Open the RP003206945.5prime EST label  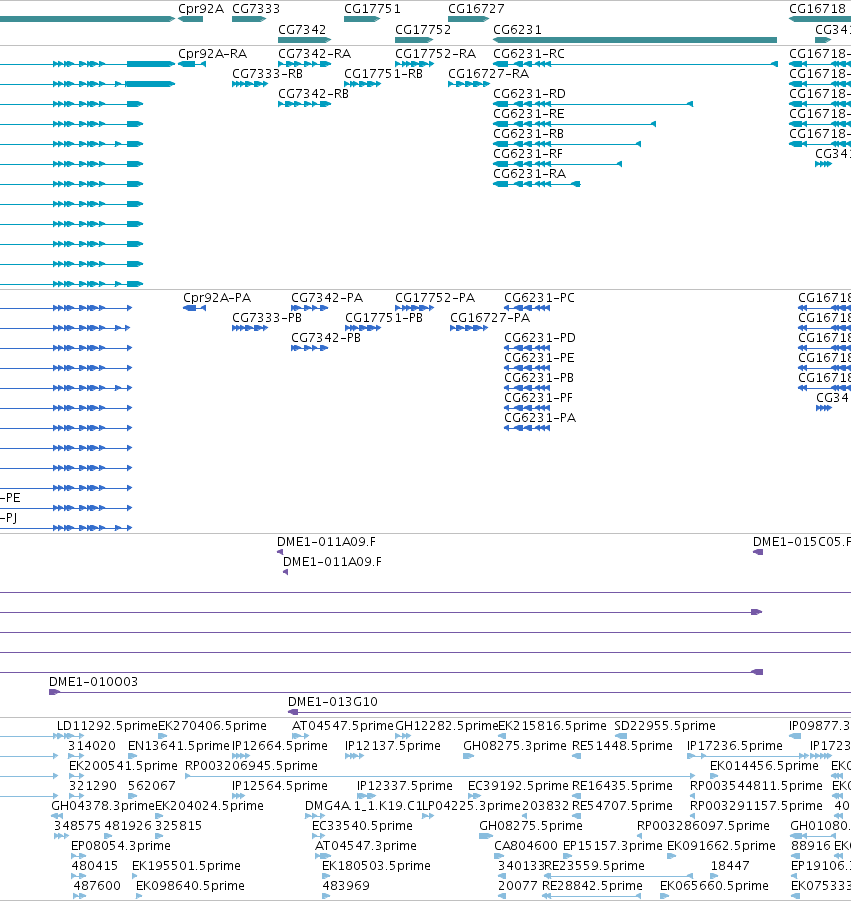251,766
